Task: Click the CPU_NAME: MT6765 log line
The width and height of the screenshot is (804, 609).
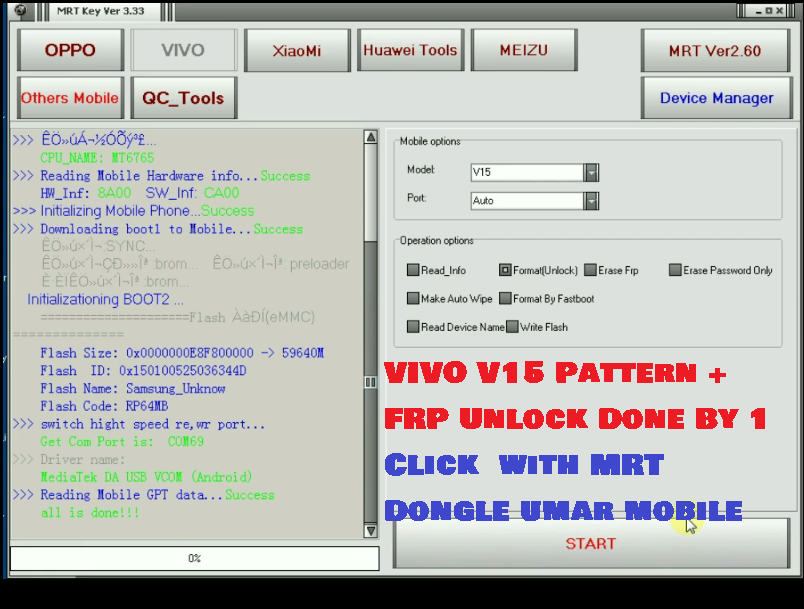Action: point(97,158)
